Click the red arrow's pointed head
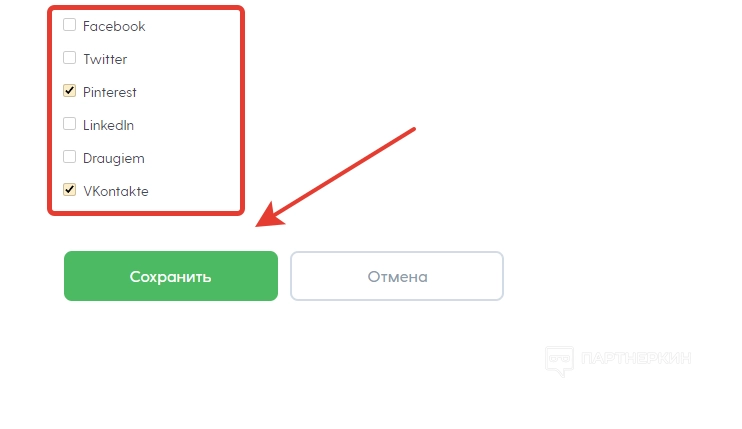The image size is (742, 429). pyautogui.click(x=267, y=218)
